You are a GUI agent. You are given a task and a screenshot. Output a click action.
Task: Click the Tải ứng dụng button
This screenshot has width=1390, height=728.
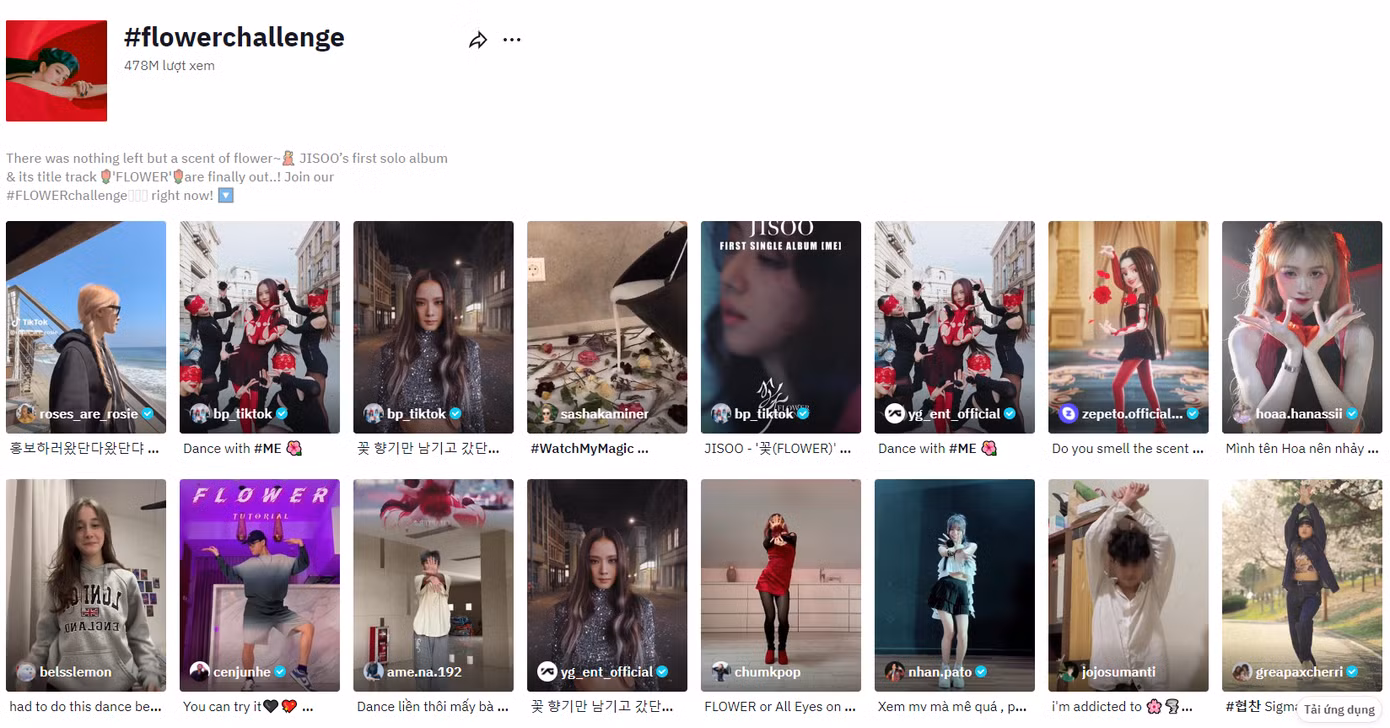point(1339,710)
